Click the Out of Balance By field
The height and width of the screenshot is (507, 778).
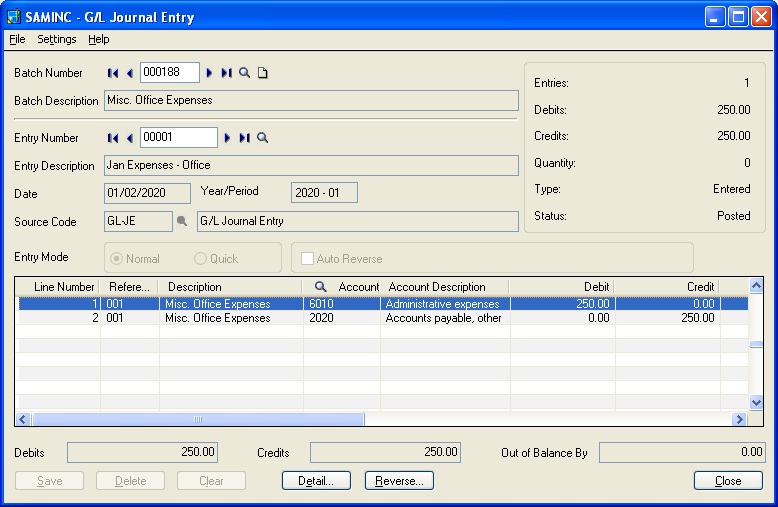(x=682, y=452)
